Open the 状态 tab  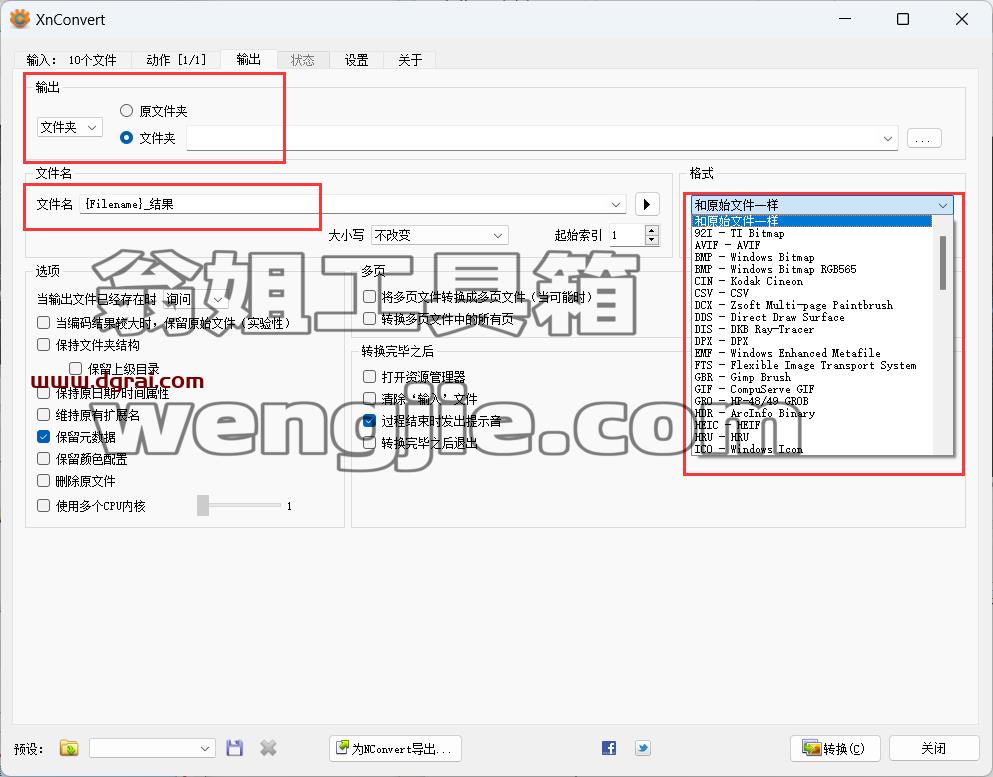303,60
